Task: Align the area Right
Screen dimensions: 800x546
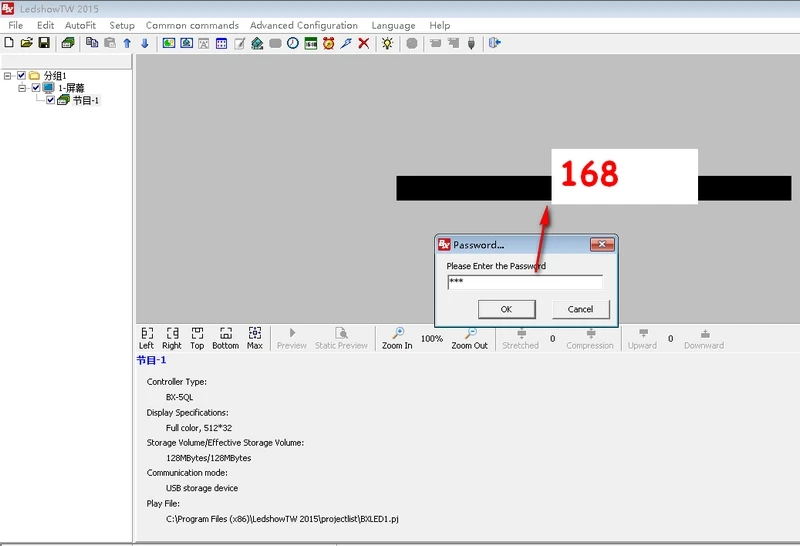Action: (172, 338)
